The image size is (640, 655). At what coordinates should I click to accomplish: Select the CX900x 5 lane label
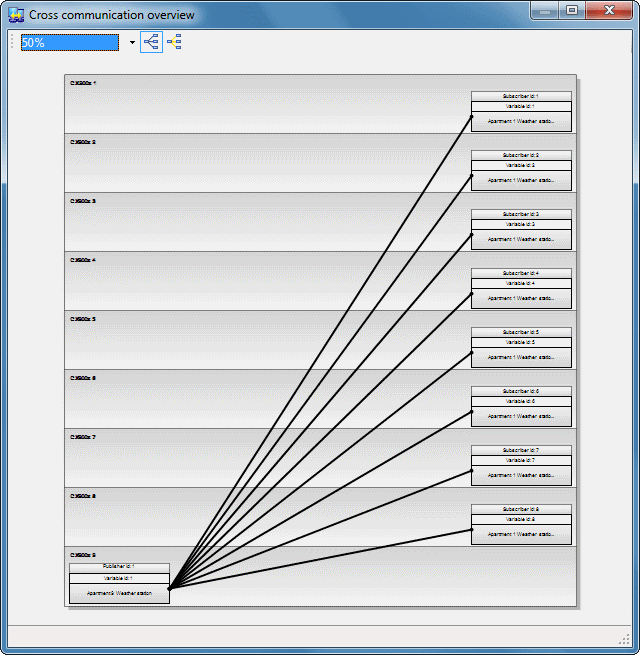pos(83,319)
